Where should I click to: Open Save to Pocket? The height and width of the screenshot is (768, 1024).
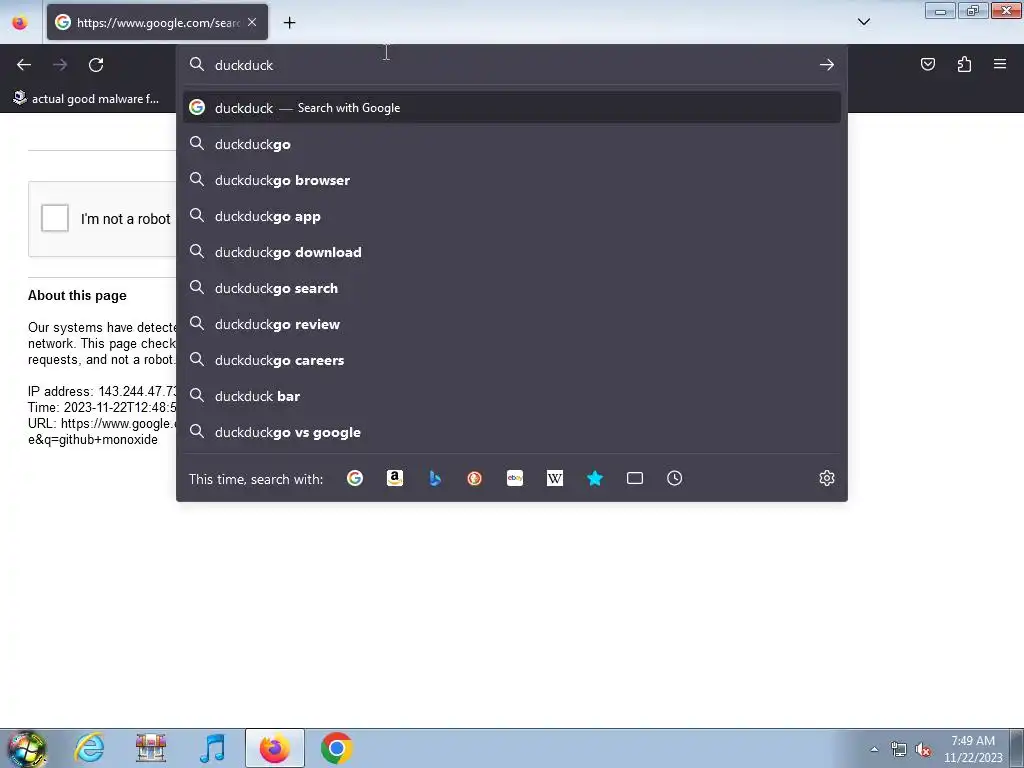point(927,64)
